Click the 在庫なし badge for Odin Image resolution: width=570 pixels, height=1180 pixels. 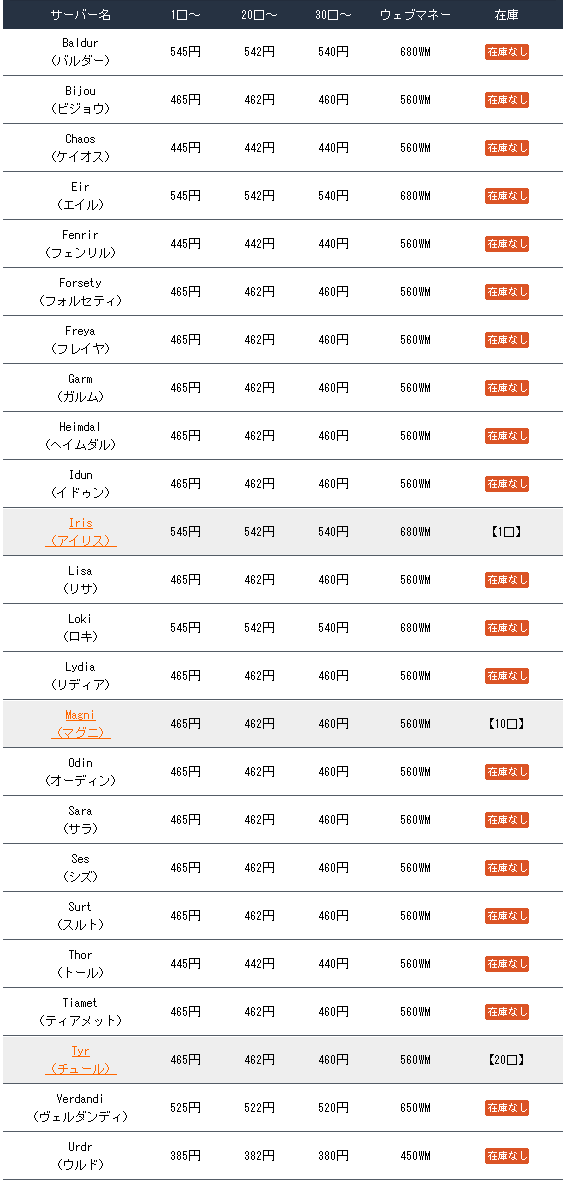click(x=507, y=771)
